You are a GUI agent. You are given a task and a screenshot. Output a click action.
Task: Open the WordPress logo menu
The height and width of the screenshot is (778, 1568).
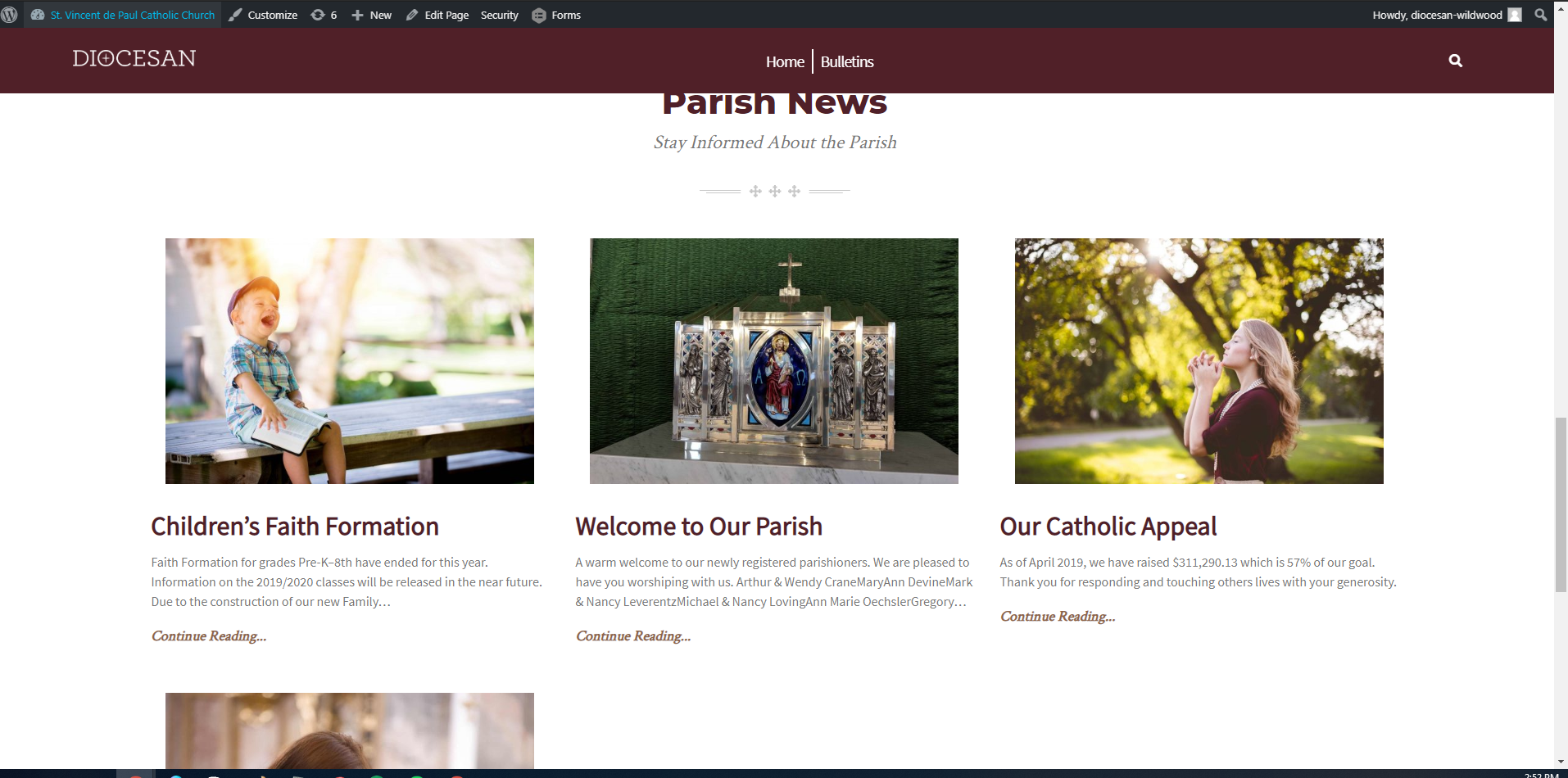tap(10, 15)
